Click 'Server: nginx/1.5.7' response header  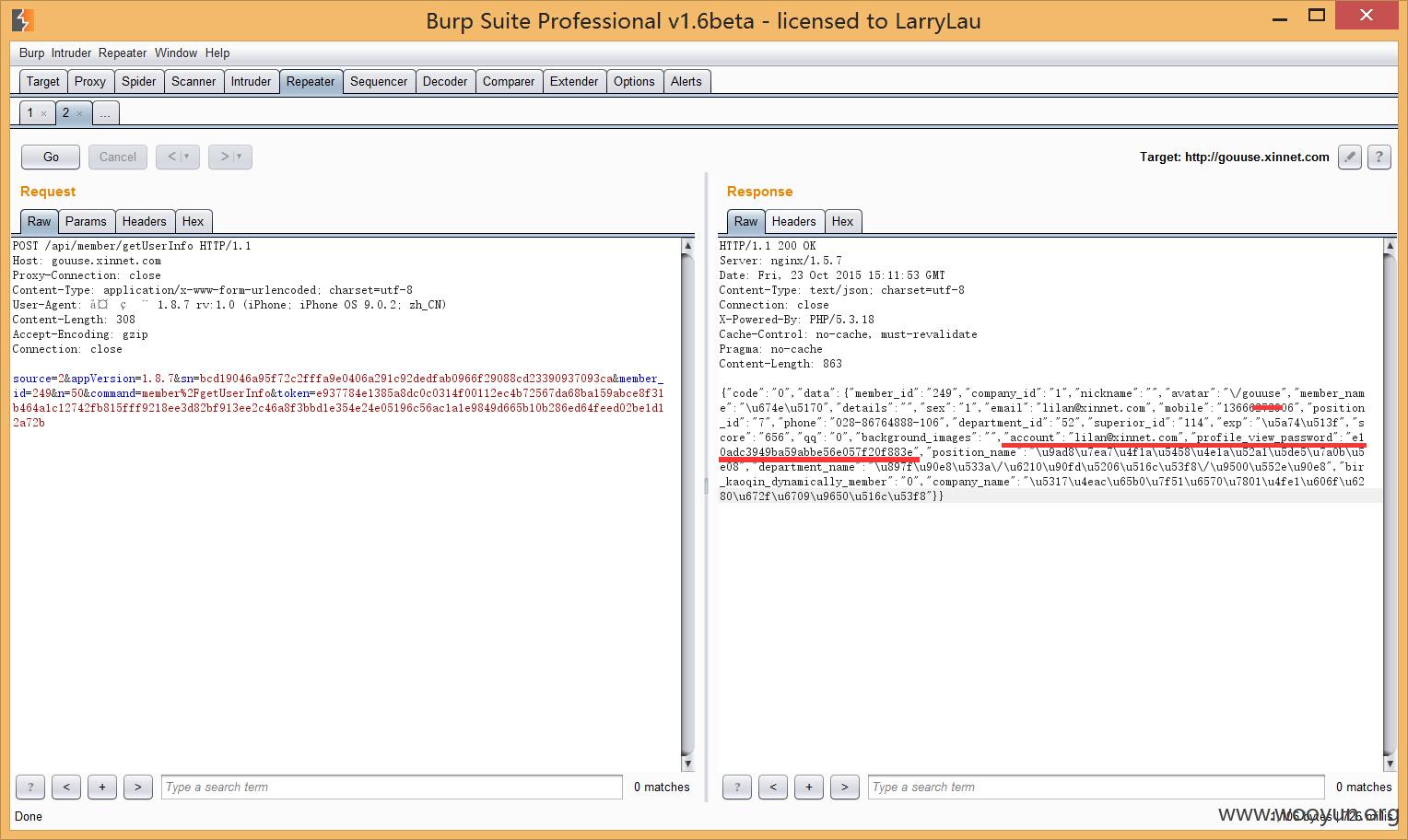click(x=780, y=261)
